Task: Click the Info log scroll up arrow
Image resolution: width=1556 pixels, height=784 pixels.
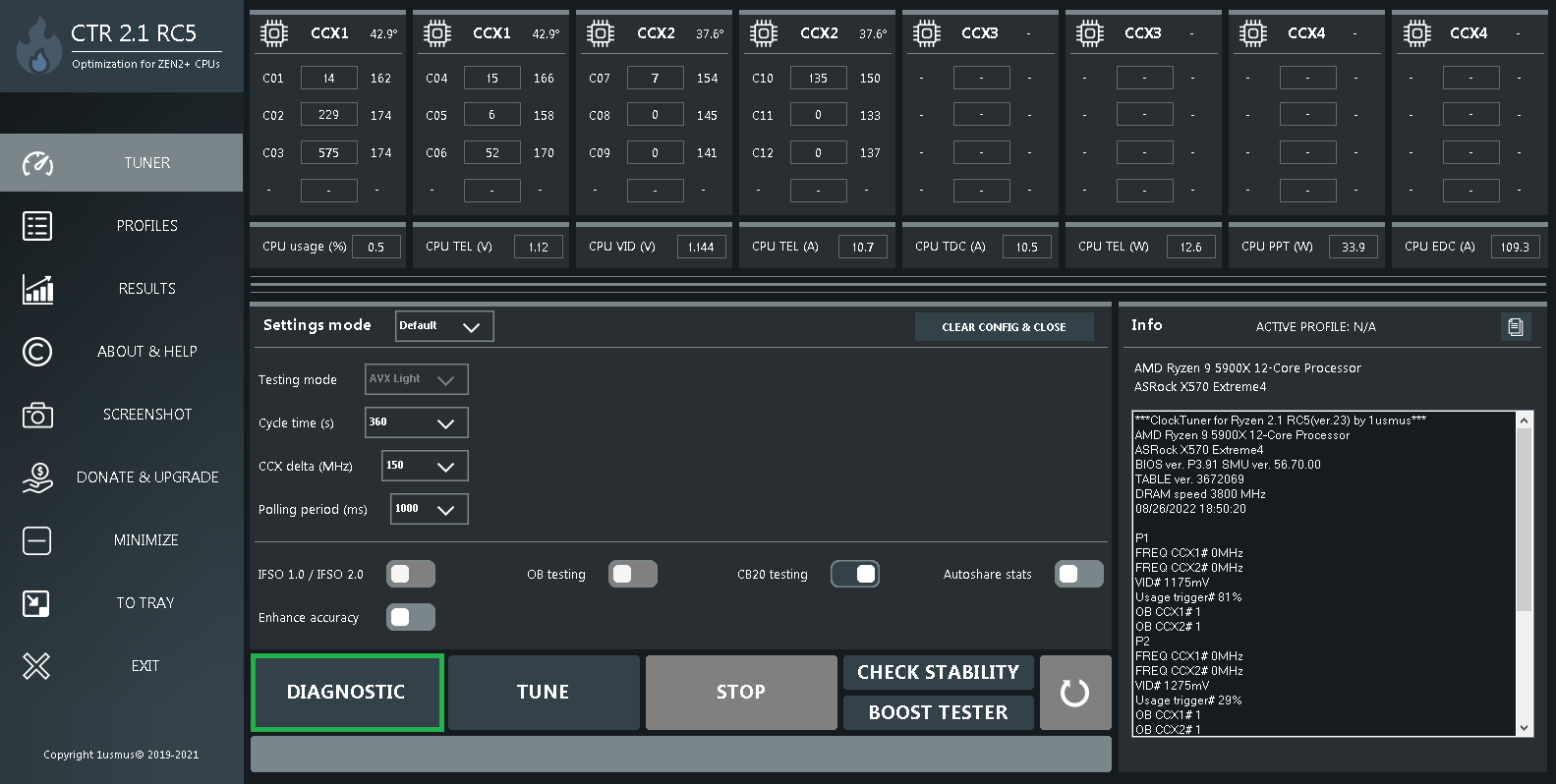Action: click(x=1524, y=420)
